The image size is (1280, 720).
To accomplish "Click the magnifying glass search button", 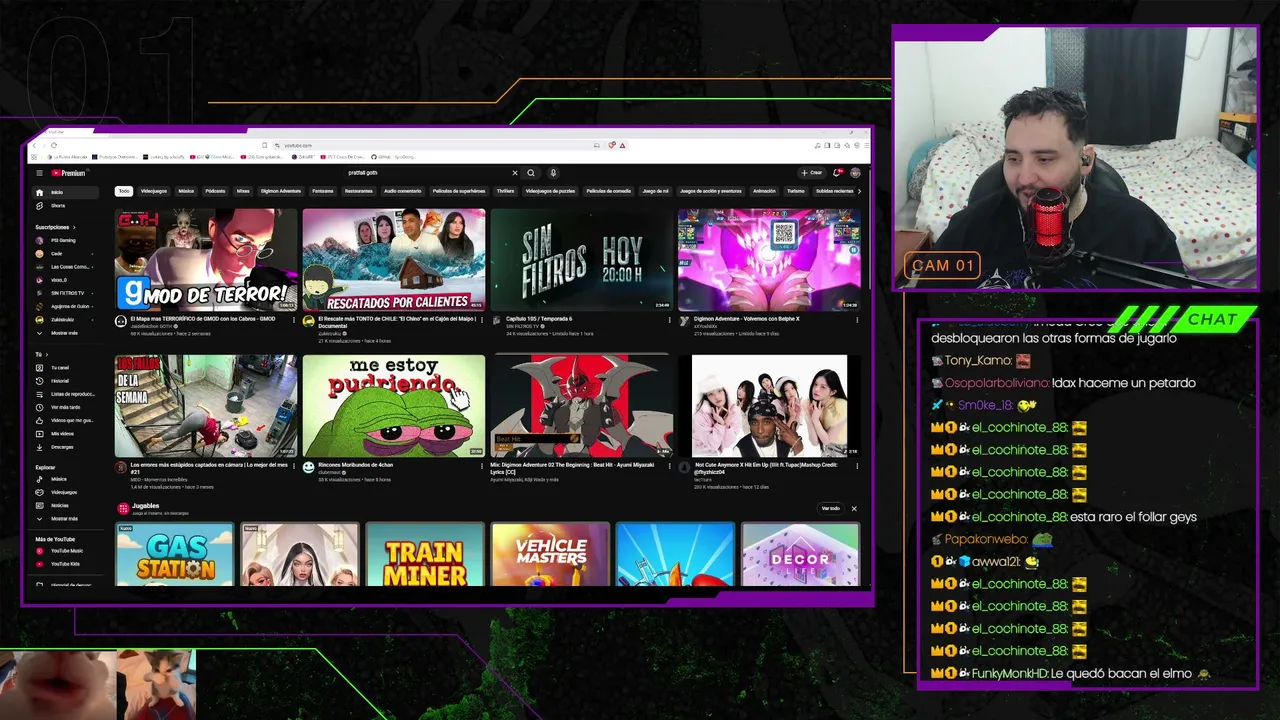I will (x=531, y=173).
